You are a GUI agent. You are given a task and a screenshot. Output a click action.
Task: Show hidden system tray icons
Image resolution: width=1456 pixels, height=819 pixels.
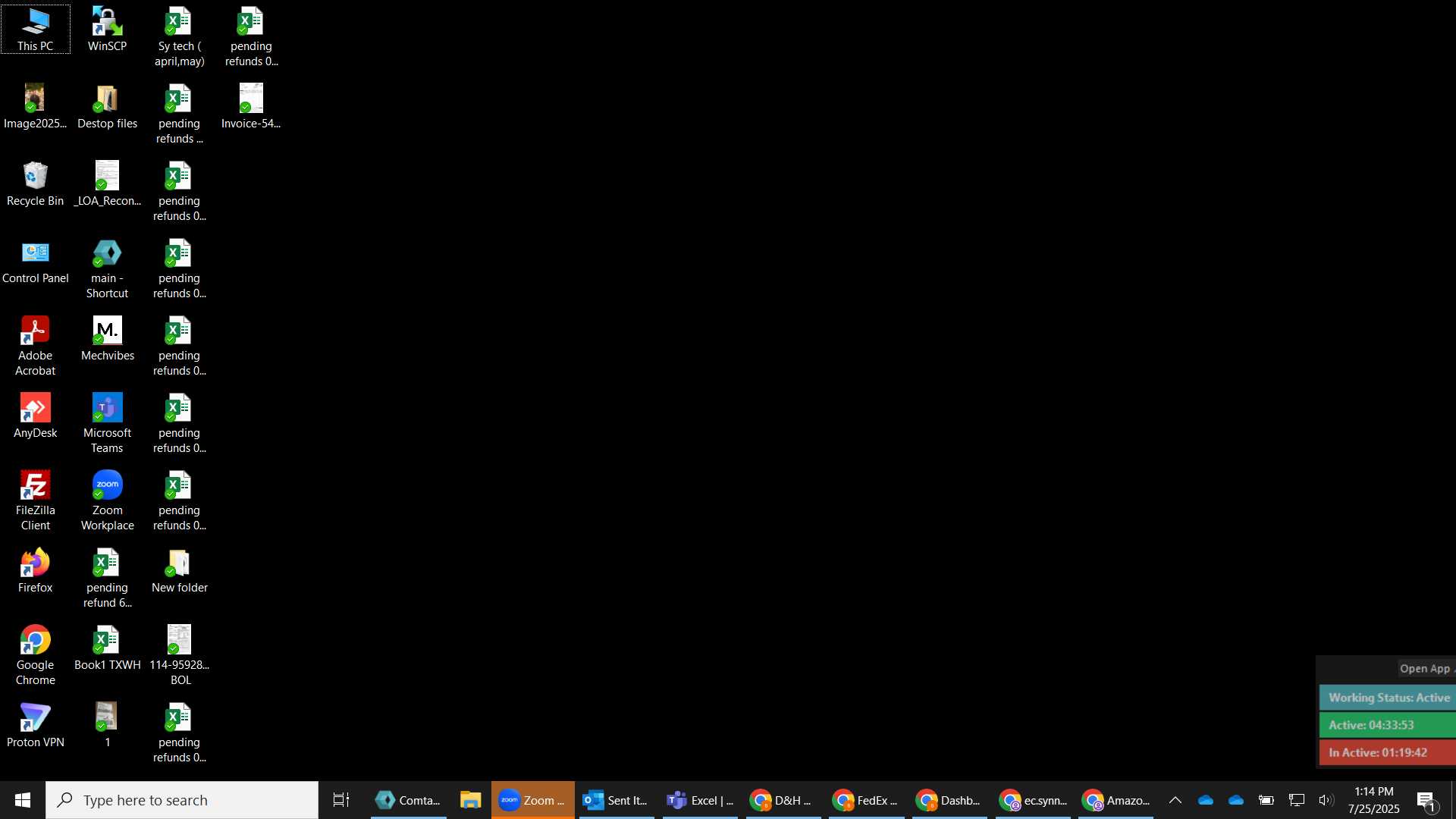tap(1175, 800)
